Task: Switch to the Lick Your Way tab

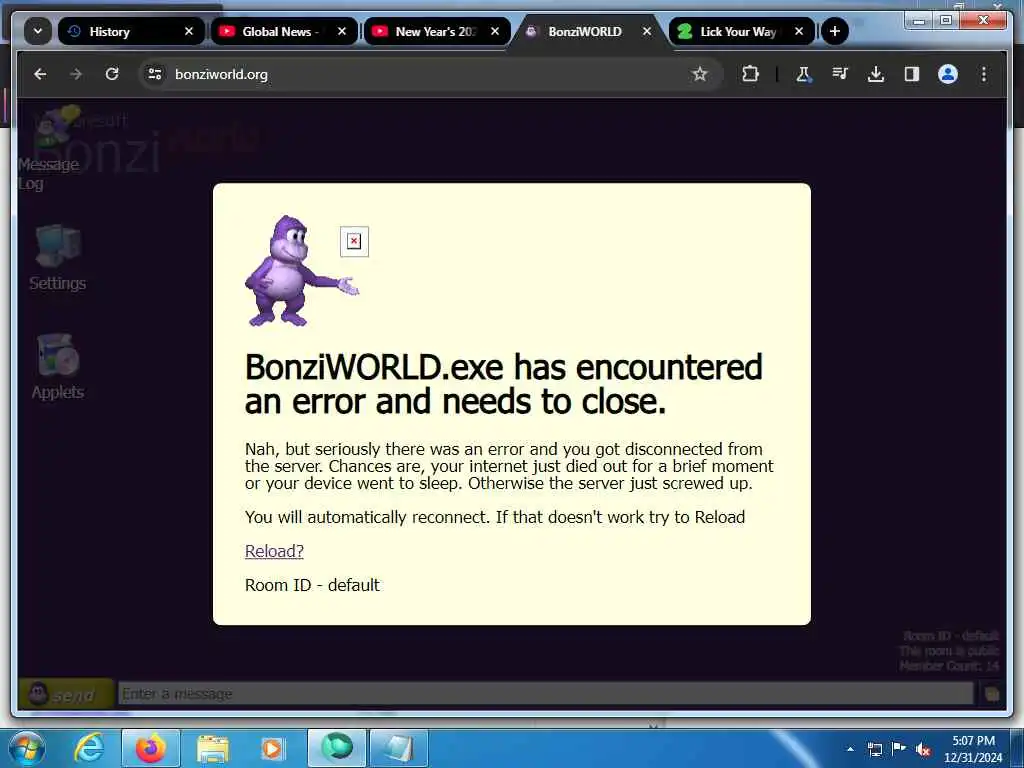Action: click(742, 31)
